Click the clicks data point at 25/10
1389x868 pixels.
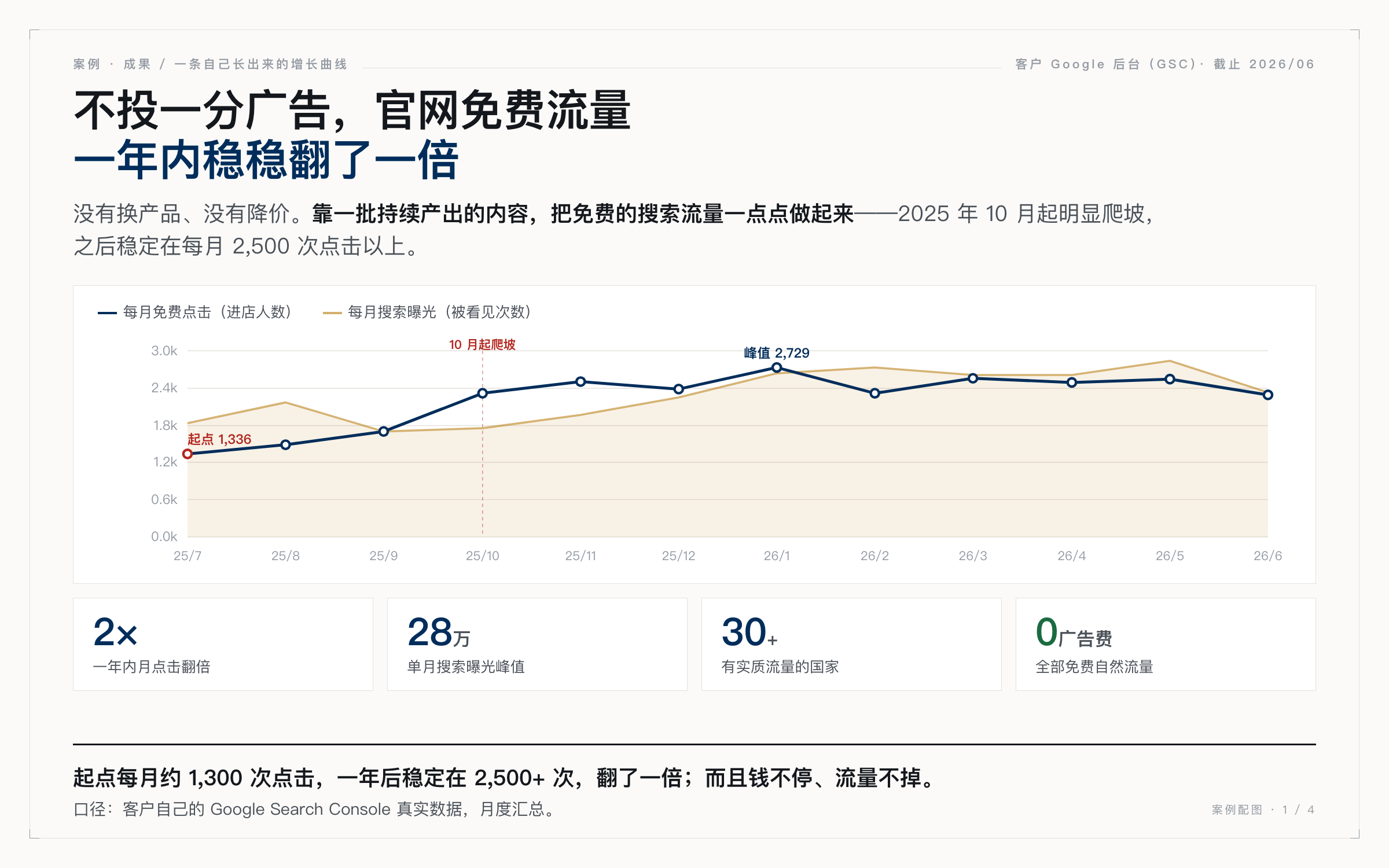point(483,393)
